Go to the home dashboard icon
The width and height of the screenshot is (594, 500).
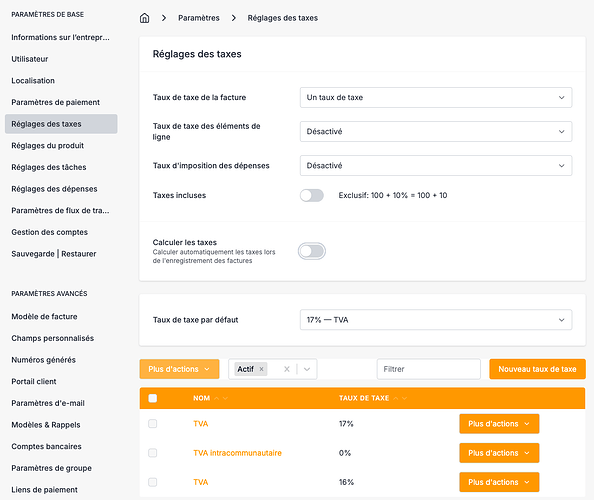pyautogui.click(x=144, y=18)
